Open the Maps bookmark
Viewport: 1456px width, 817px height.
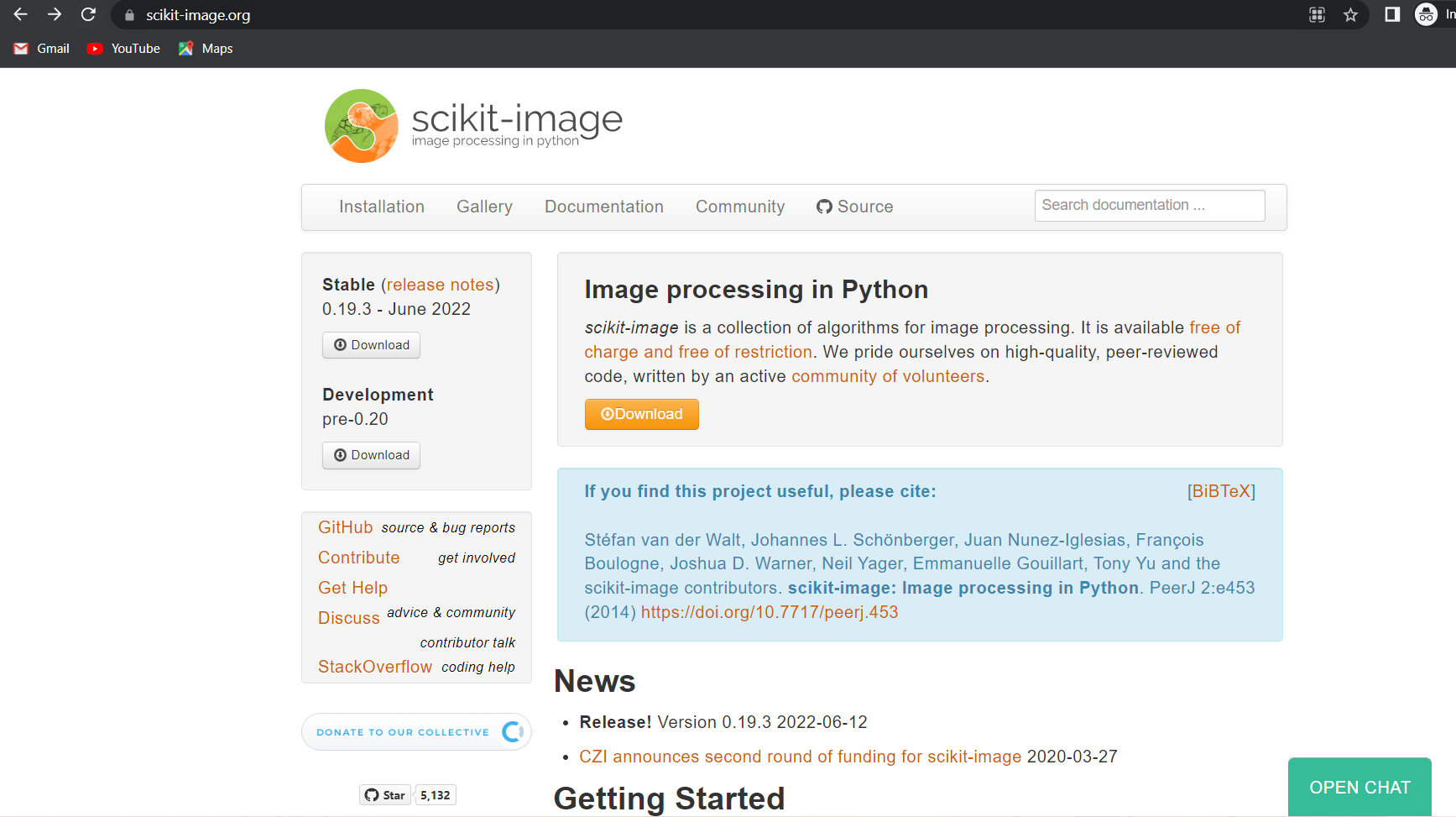[x=206, y=49]
